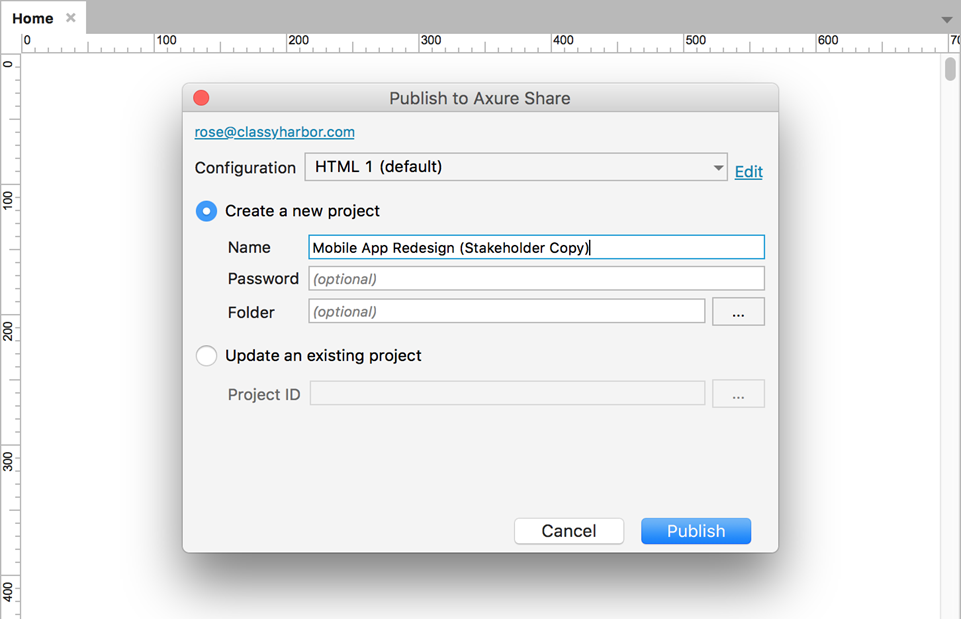961x619 pixels.
Task: Focus the project Name text field
Action: pyautogui.click(x=536, y=247)
